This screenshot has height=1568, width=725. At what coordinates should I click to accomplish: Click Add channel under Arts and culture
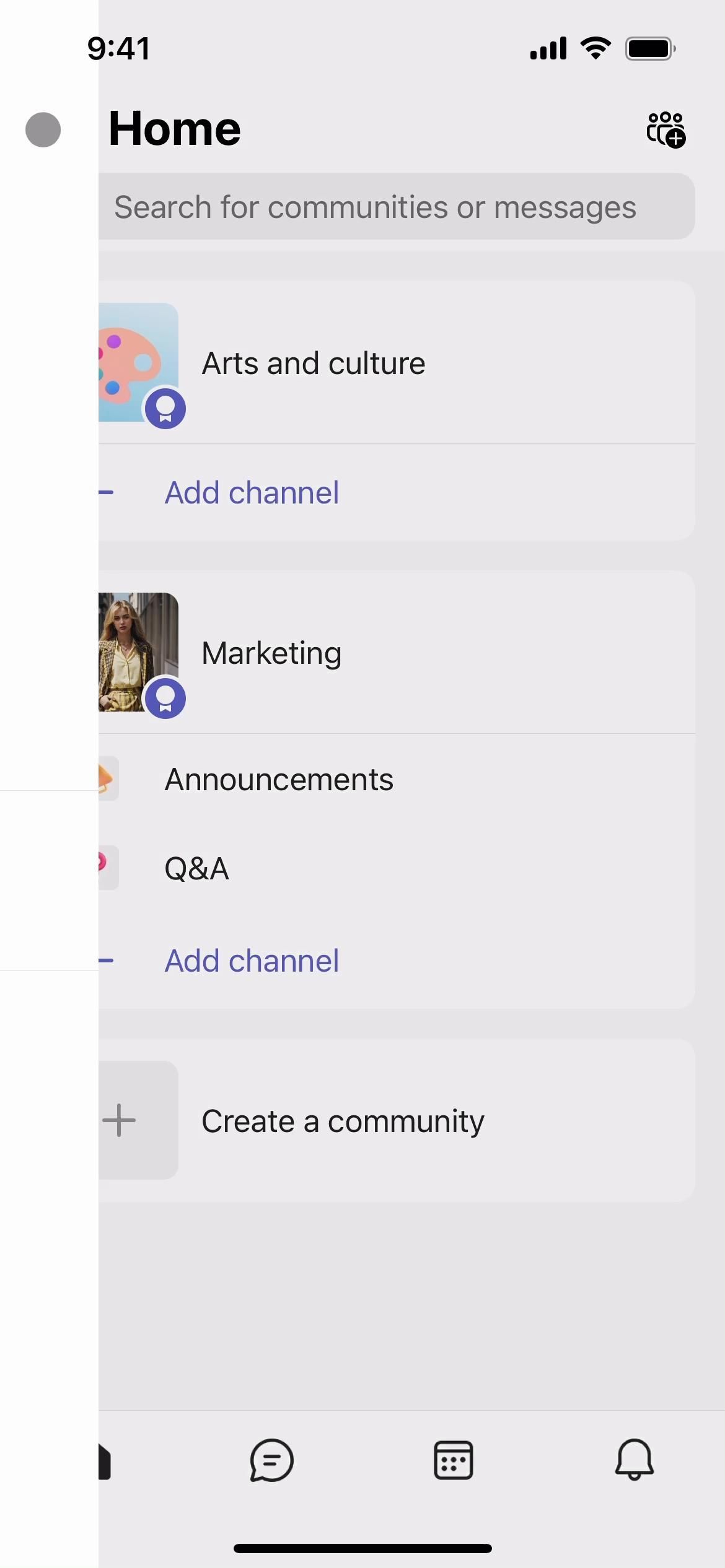[252, 493]
